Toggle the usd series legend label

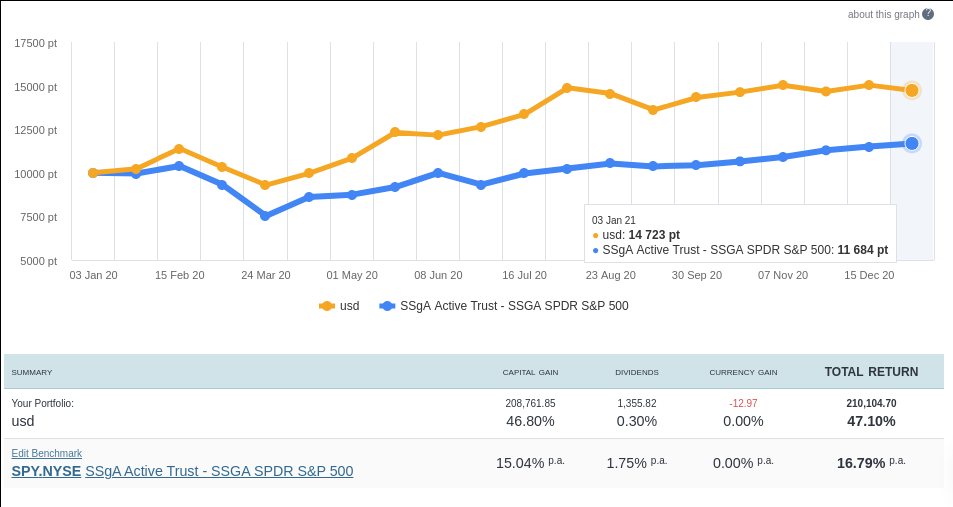(x=349, y=306)
